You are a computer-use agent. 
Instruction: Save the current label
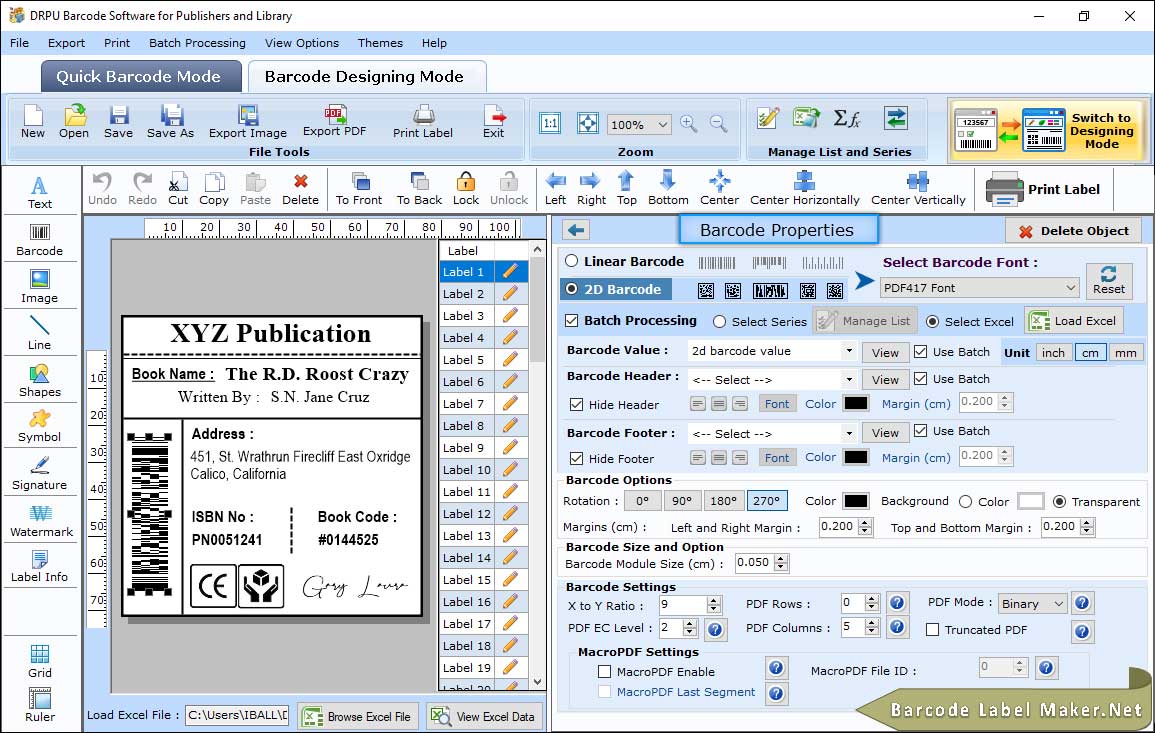(x=118, y=122)
